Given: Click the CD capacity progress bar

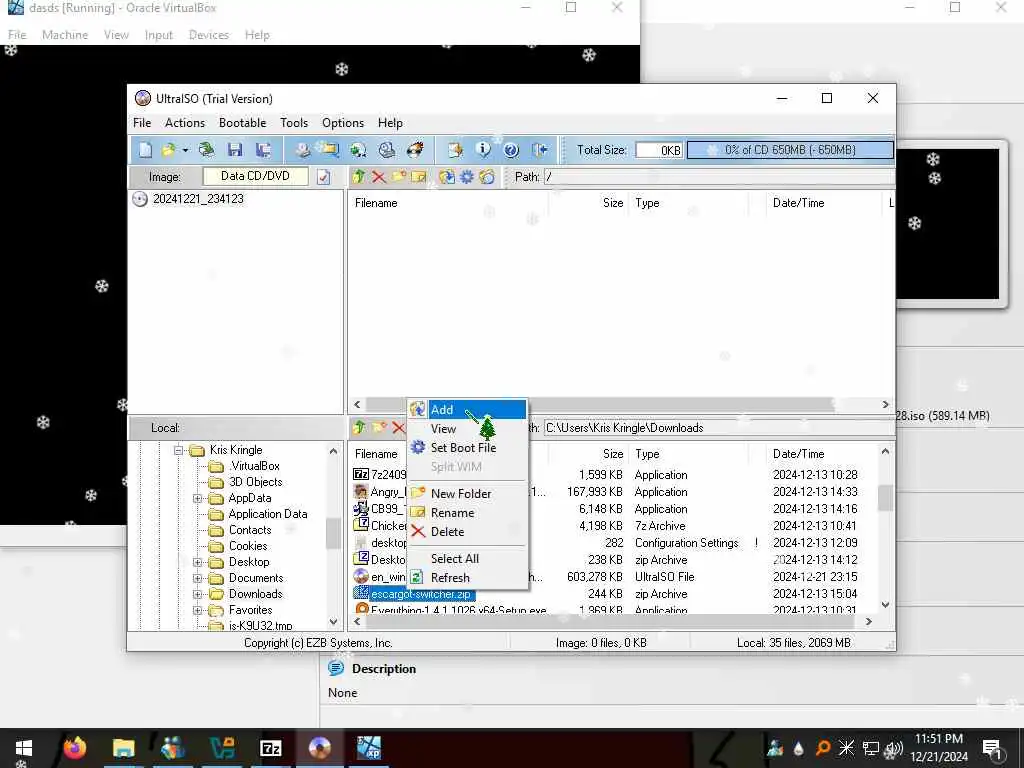Looking at the screenshot, I should pyautogui.click(x=790, y=150).
